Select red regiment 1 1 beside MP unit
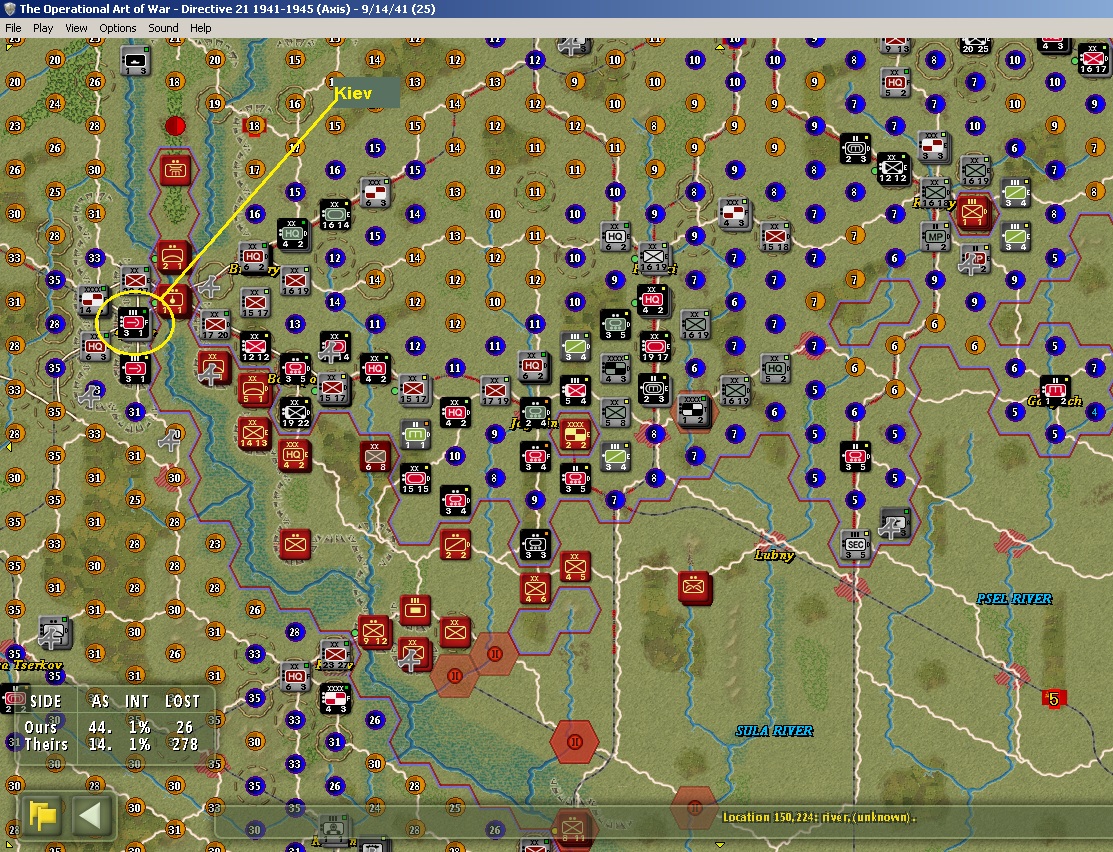Viewport: 1113px width, 852px height. point(972,212)
